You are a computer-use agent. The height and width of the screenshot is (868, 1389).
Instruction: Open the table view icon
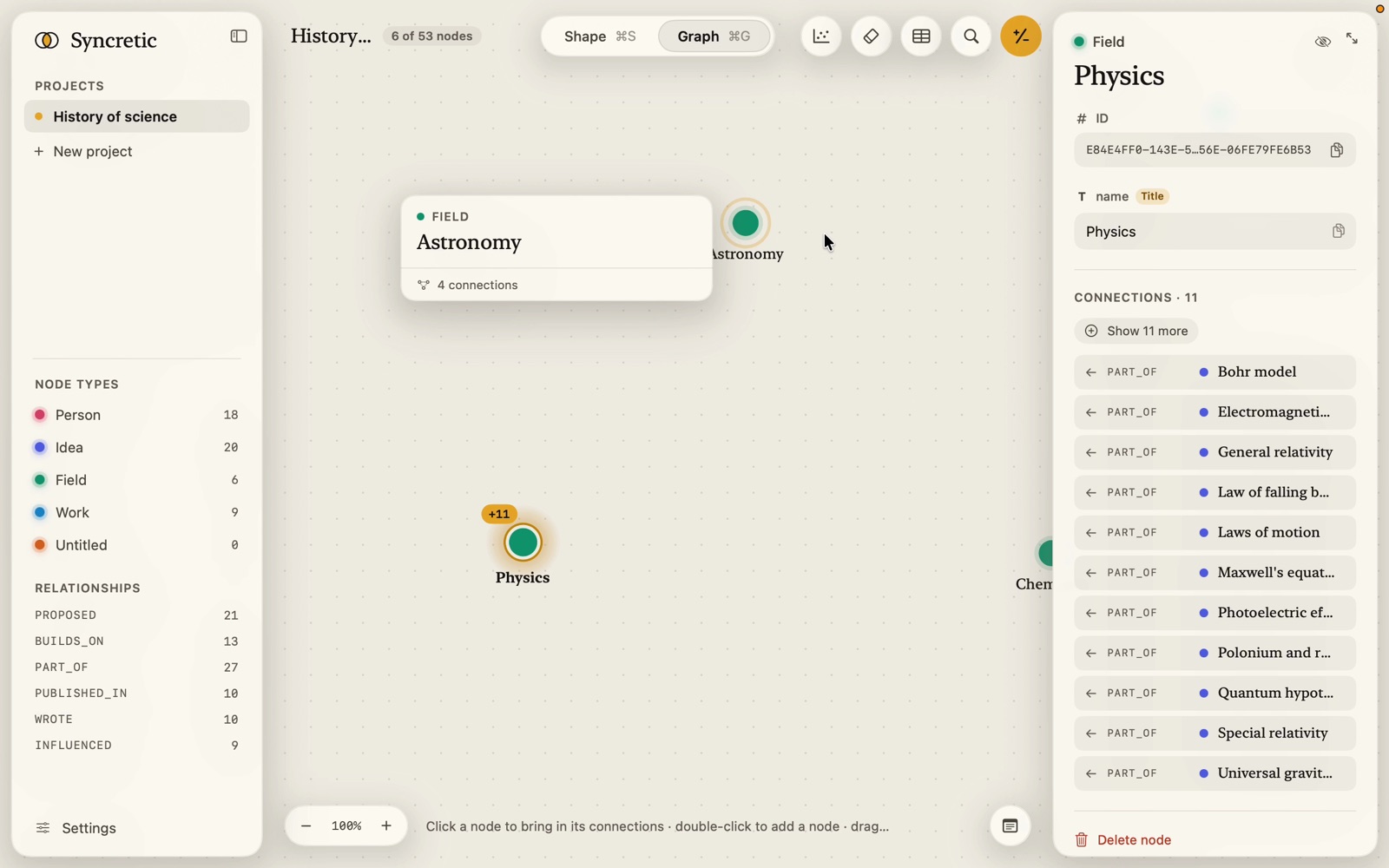coord(921,36)
